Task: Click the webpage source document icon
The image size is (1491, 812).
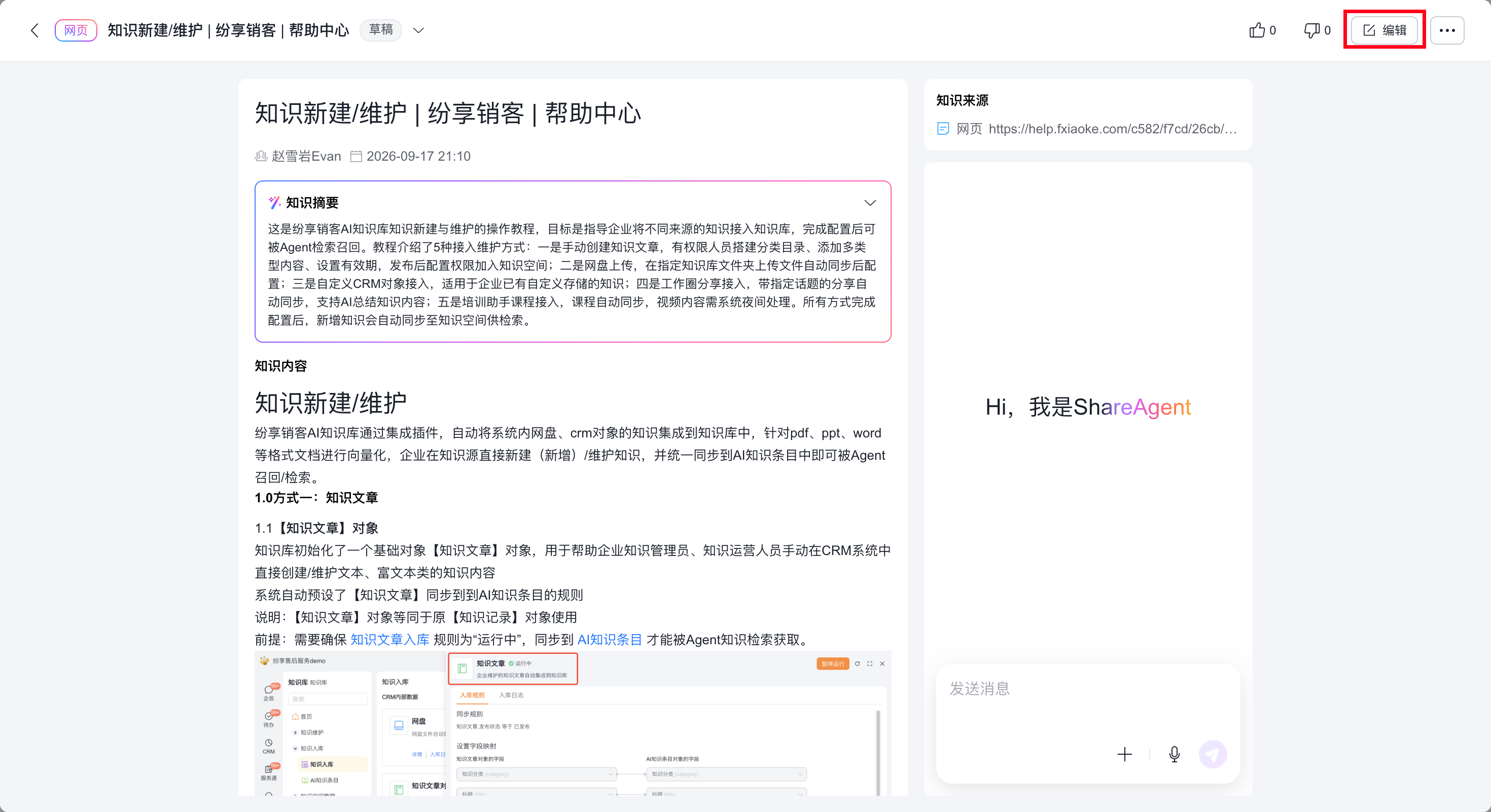Action: pos(943,128)
